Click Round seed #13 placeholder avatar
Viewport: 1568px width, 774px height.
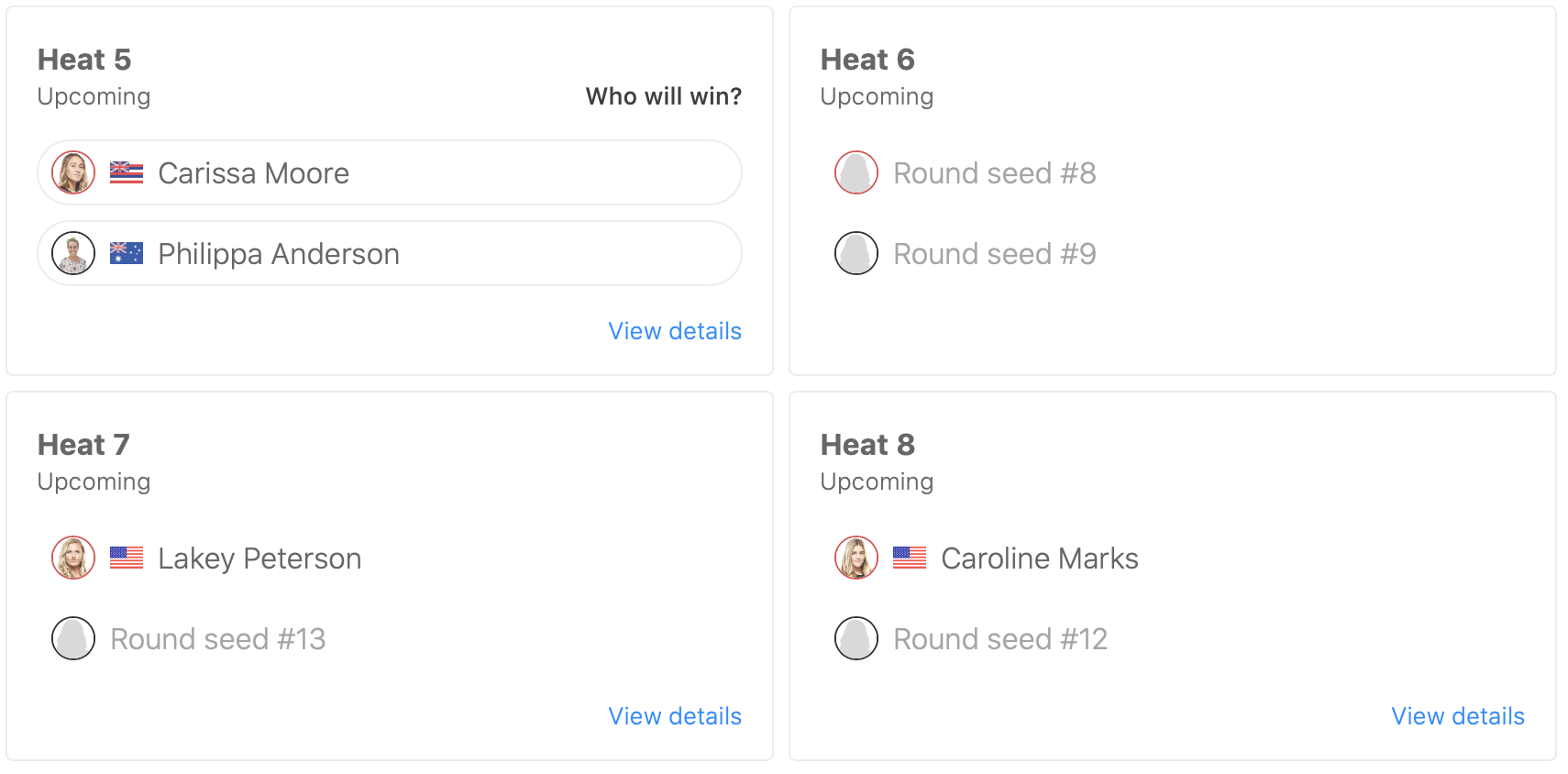click(73, 638)
